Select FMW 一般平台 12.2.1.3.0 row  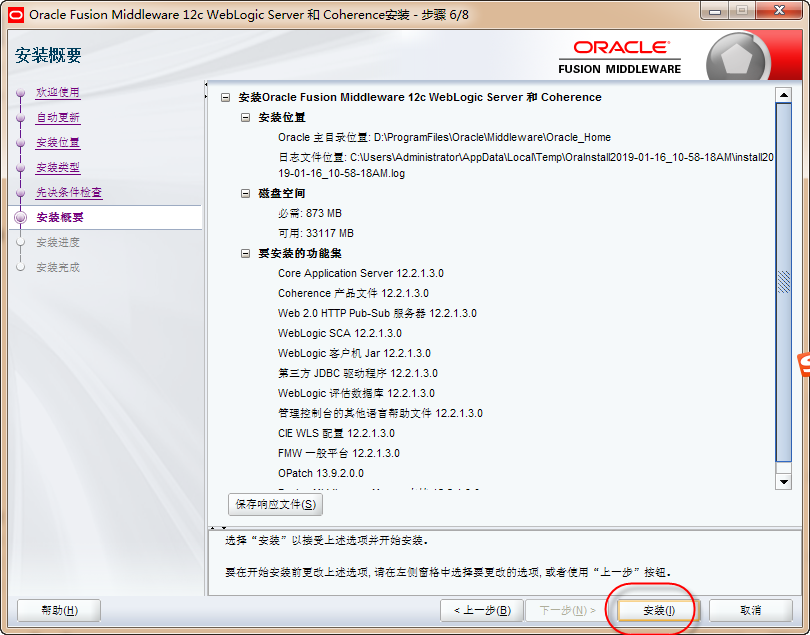pos(339,454)
